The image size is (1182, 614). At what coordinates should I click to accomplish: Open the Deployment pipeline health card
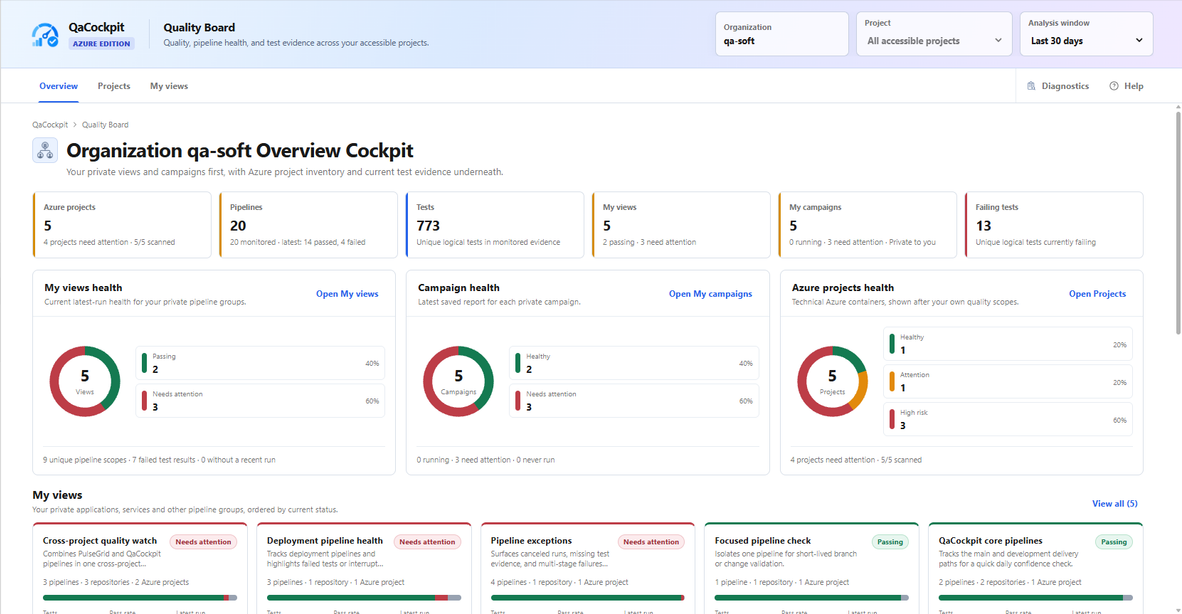coord(364,569)
